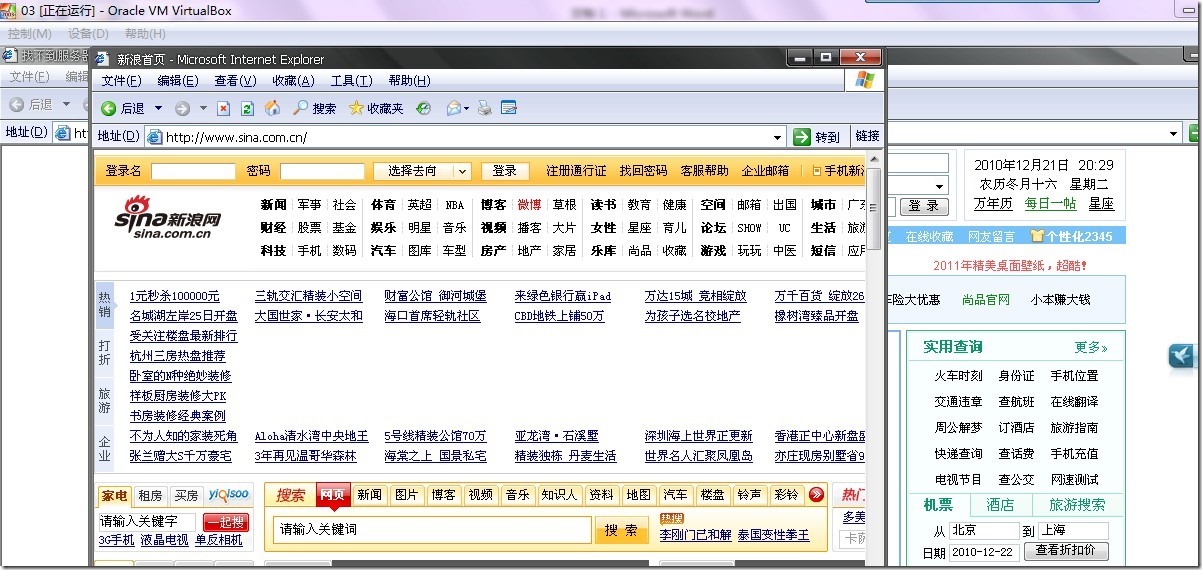Screen dimensions: 1202x570
Task: Click the Mail envelope toolbar icon
Action: pyautogui.click(x=453, y=108)
